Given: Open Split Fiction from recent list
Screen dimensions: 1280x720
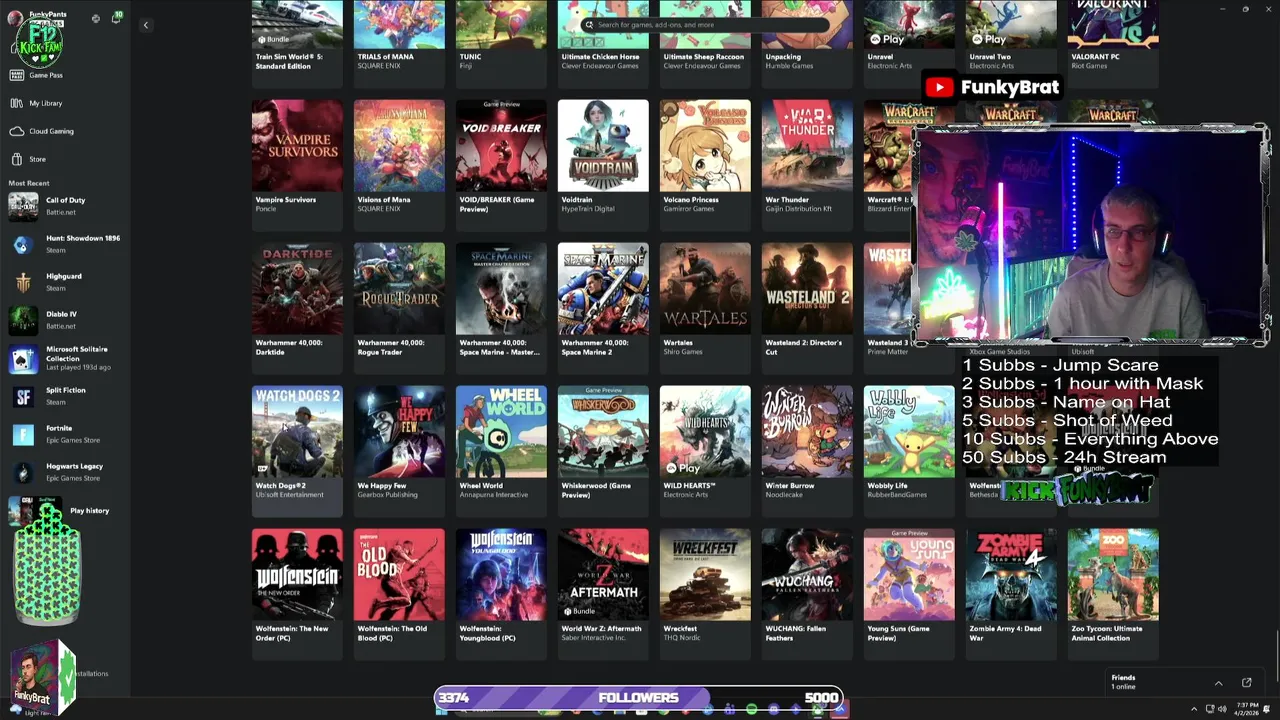Looking at the screenshot, I should [65, 396].
